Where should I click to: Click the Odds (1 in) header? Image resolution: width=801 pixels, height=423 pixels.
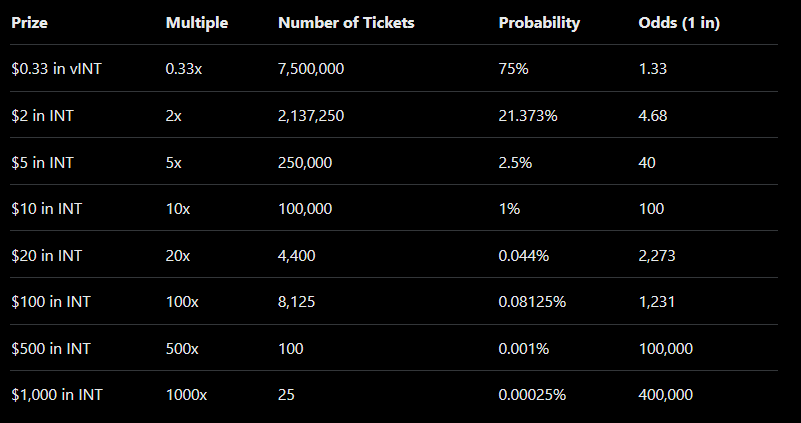(679, 23)
